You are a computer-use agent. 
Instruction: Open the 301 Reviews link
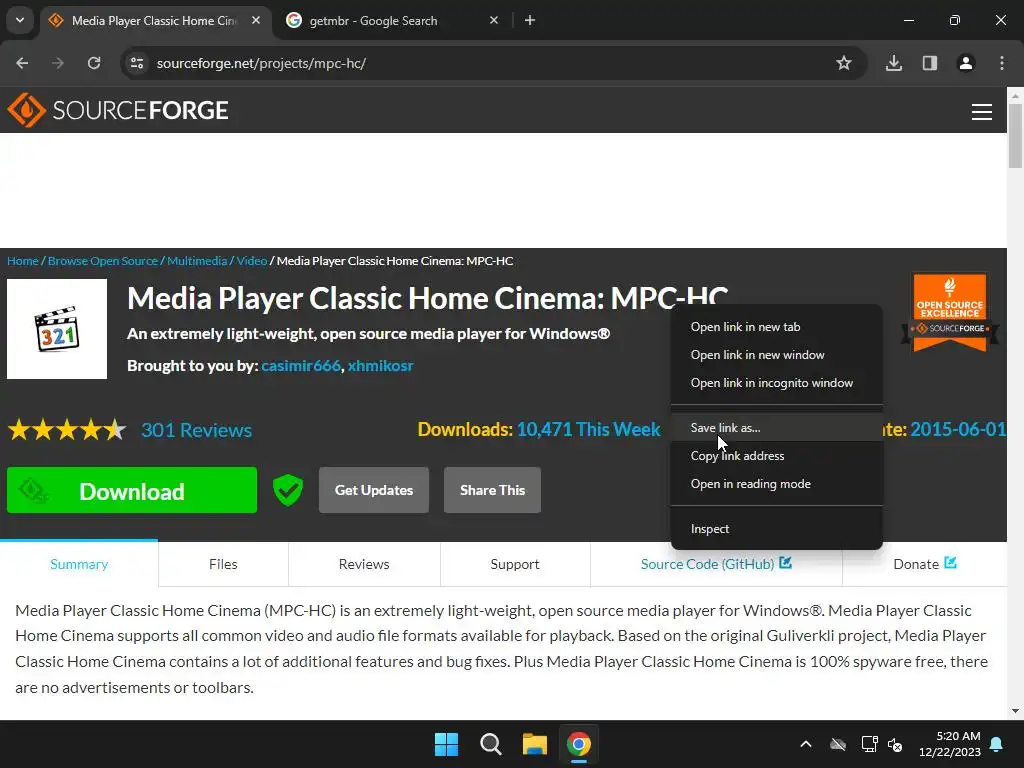point(197,430)
